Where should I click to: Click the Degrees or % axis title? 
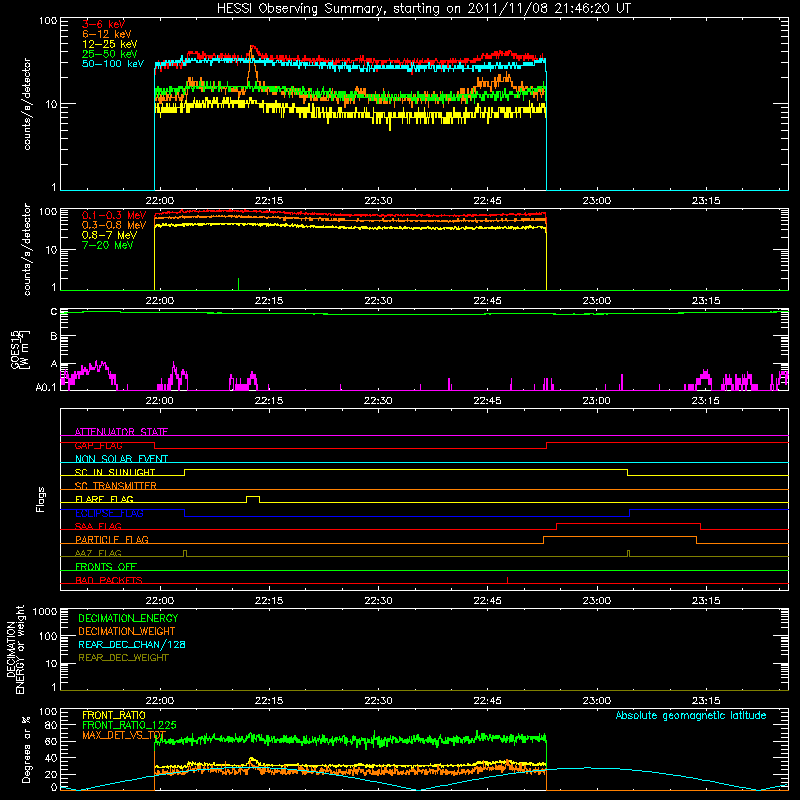point(26,750)
